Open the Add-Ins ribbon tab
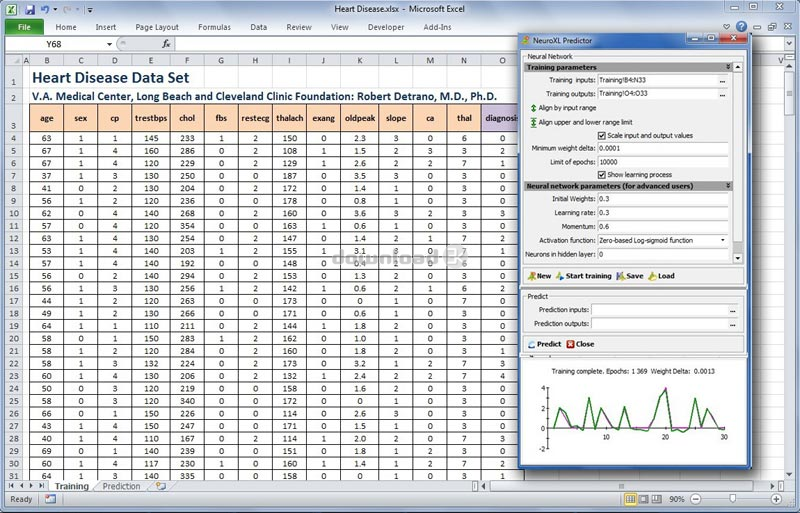The image size is (800, 513). click(x=437, y=27)
